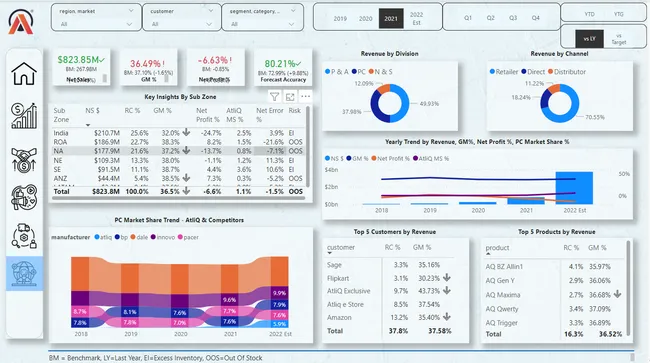The height and width of the screenshot is (363, 650).
Task: Select the AtliQ Exclusive customer row
Action: click(390, 291)
